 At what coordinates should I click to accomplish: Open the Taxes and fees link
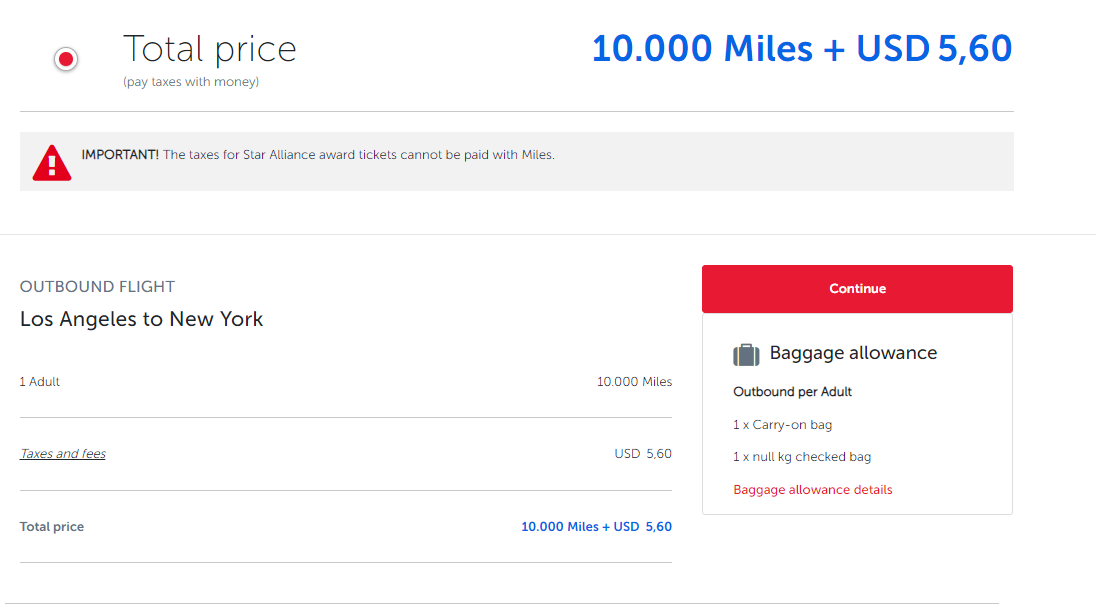pos(63,454)
